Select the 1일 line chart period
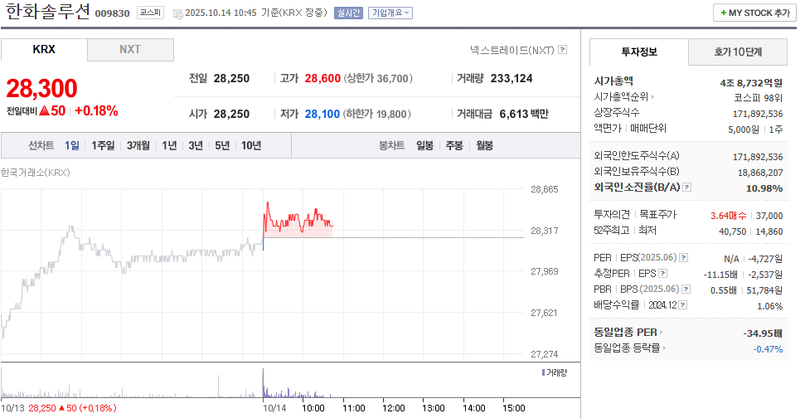Image resolution: width=800 pixels, height=419 pixels. point(72,145)
